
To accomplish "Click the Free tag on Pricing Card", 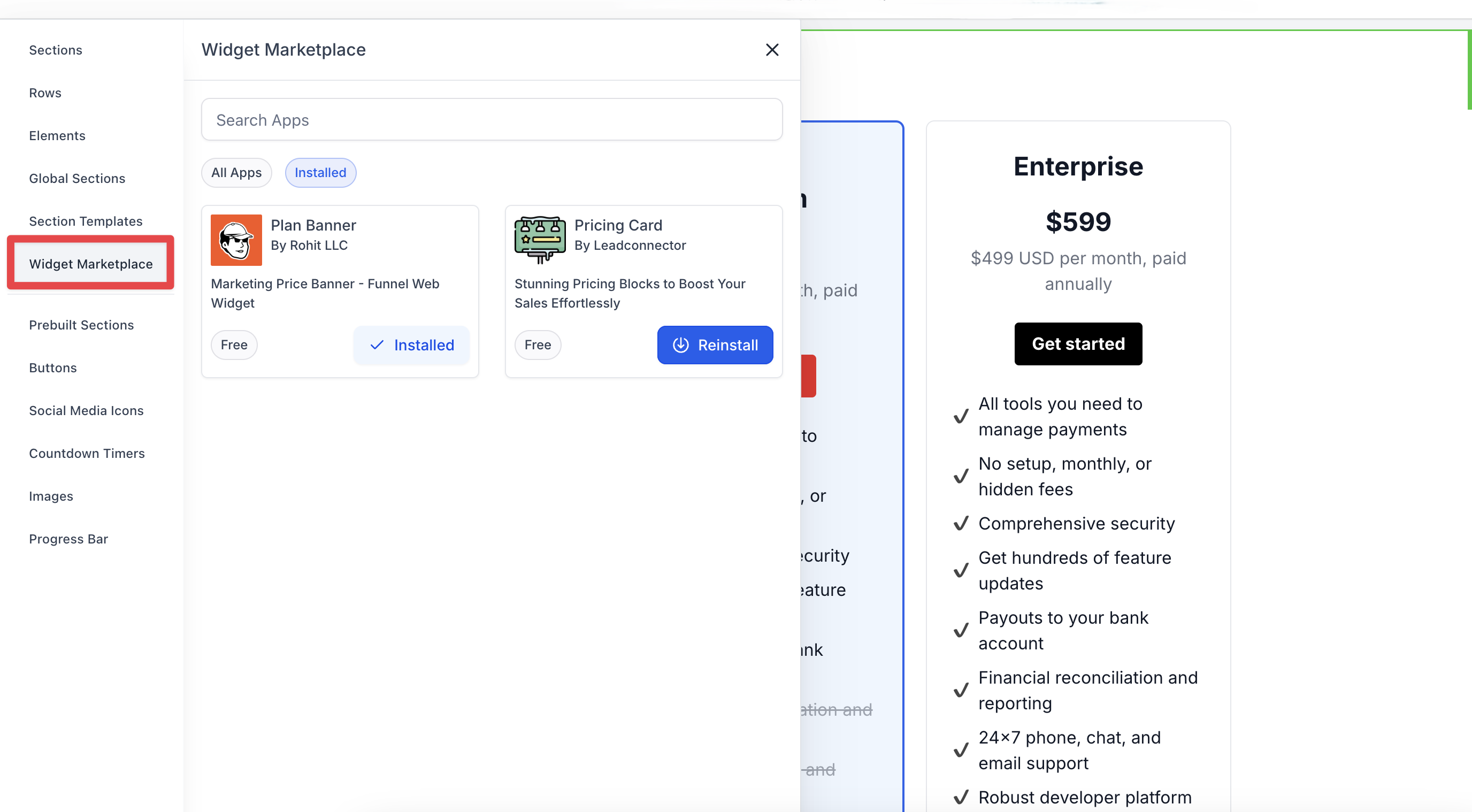I will point(538,345).
